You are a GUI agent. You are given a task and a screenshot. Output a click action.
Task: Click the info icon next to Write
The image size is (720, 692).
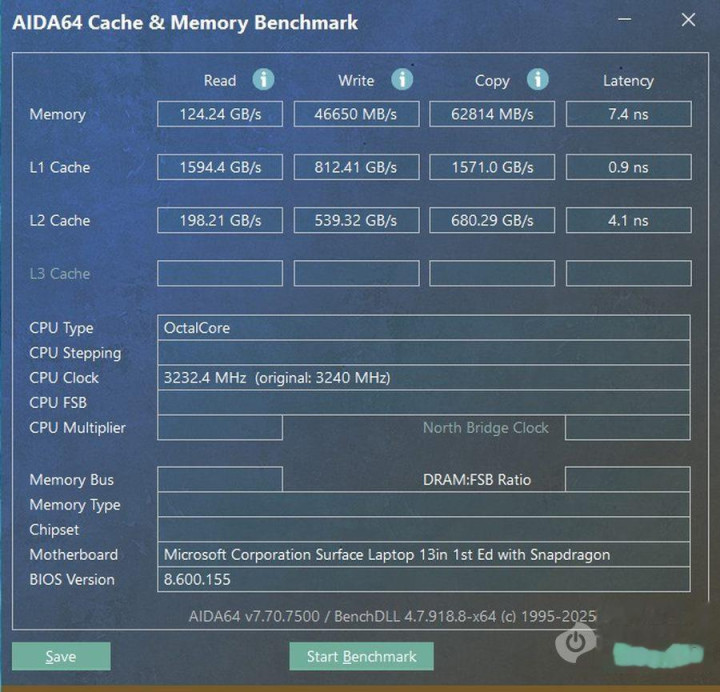[402, 79]
